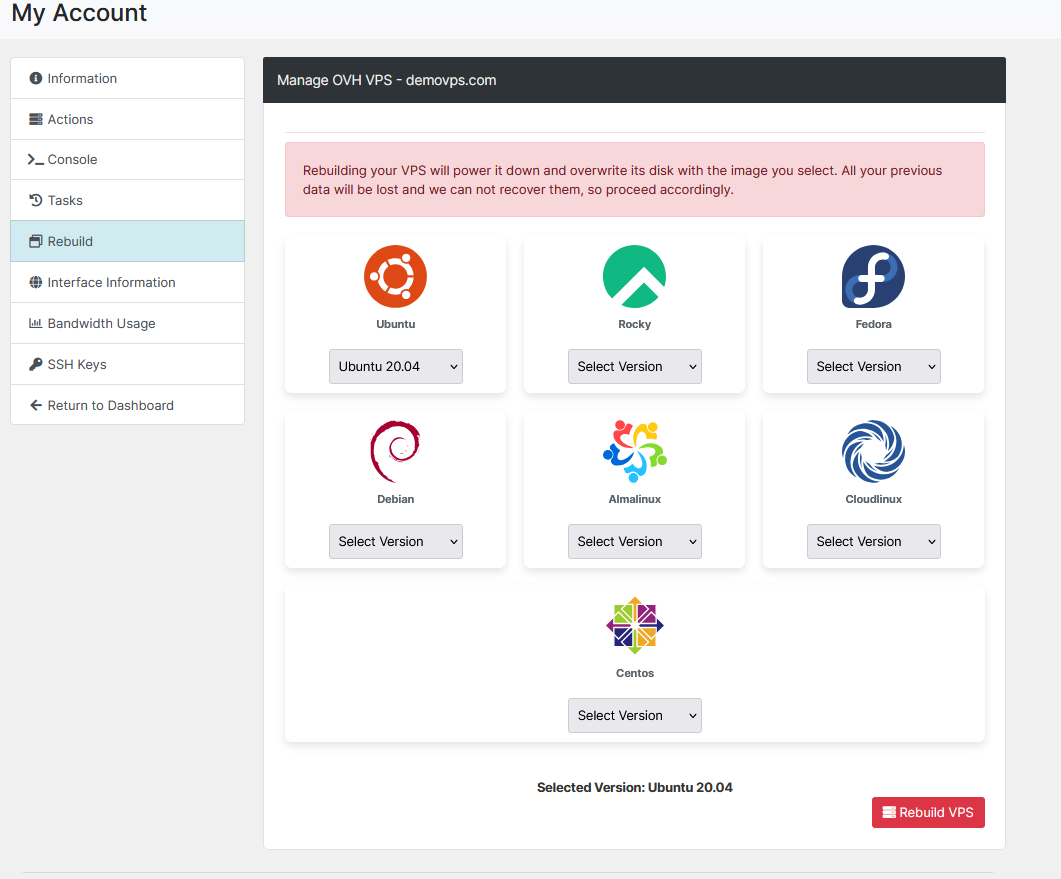Click the info circle icon beside Information
1061x879 pixels.
(36, 78)
